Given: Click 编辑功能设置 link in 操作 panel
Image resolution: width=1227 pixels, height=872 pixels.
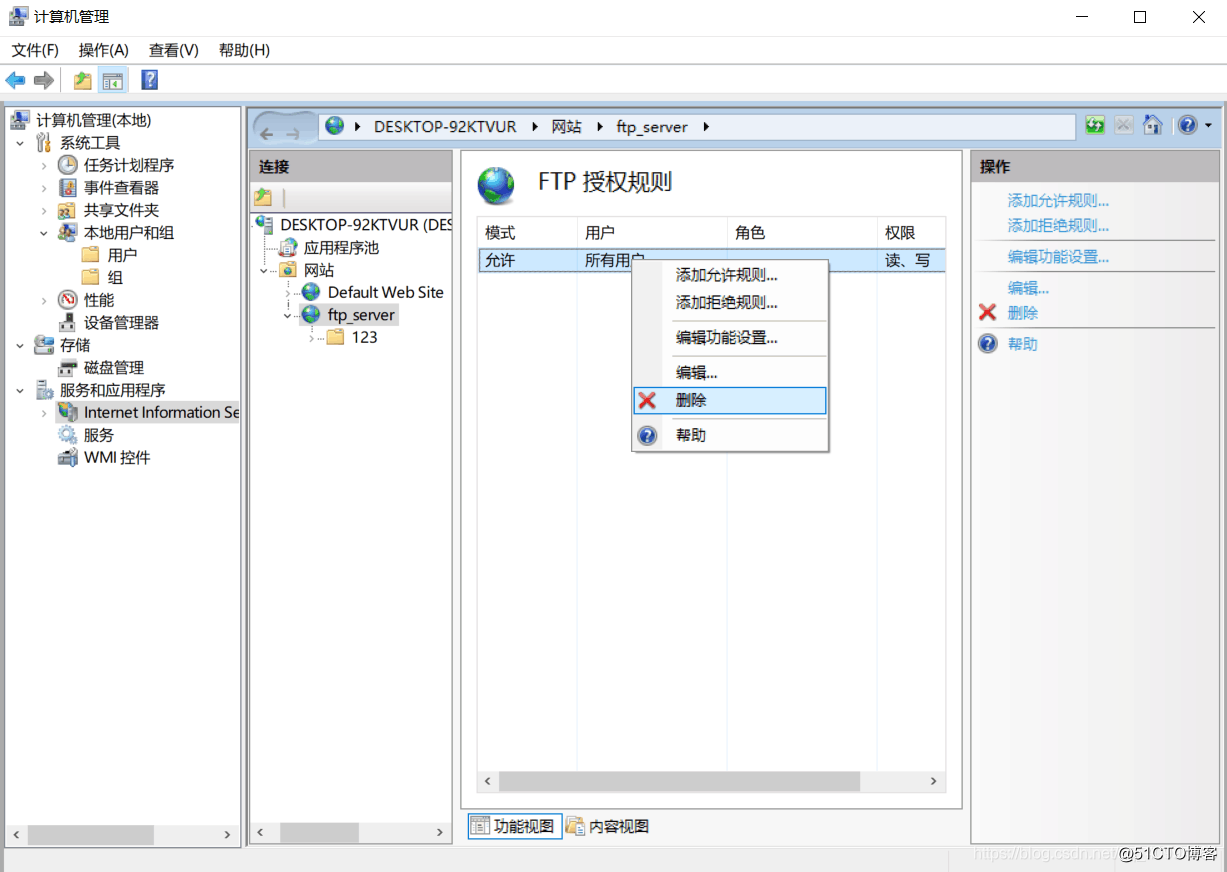Looking at the screenshot, I should (1058, 257).
